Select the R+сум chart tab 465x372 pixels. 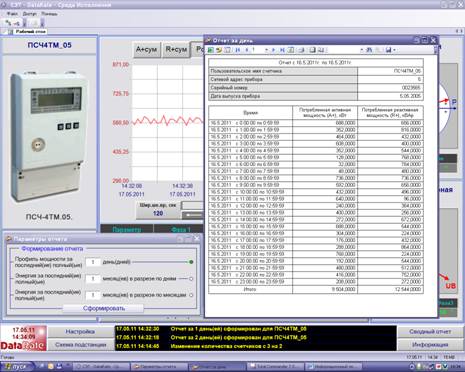pyautogui.click(x=176, y=50)
